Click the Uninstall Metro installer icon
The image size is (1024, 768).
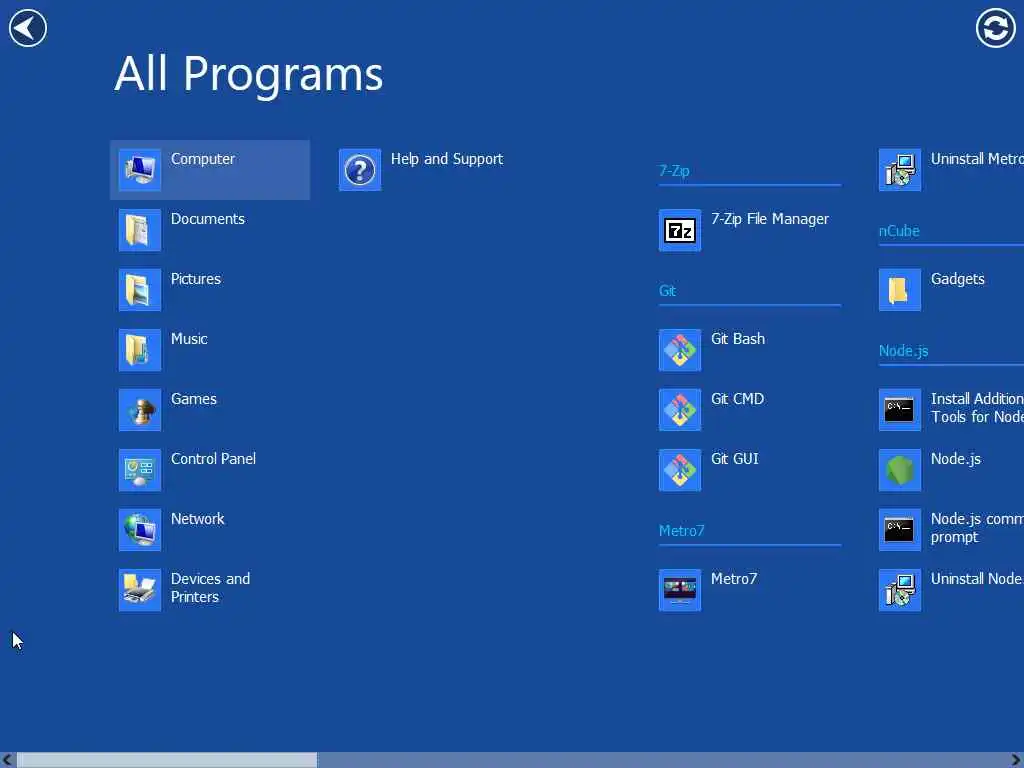pos(900,170)
